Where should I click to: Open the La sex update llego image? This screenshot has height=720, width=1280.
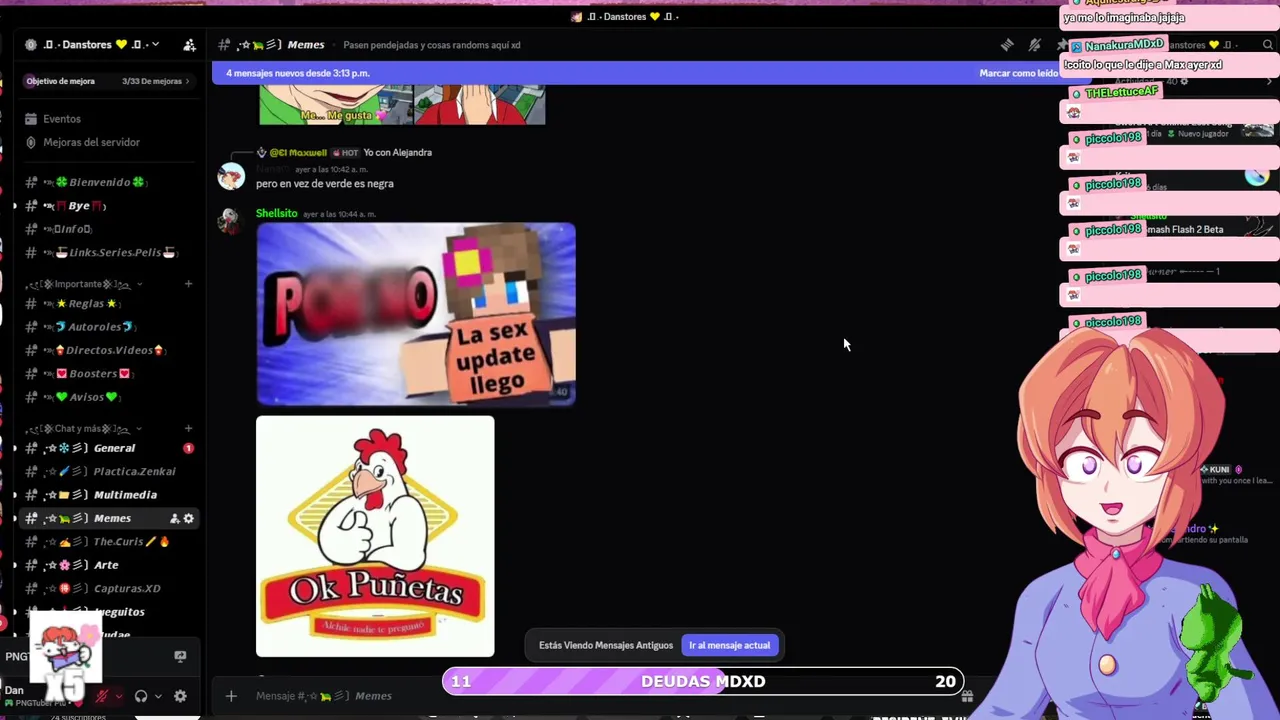(416, 314)
